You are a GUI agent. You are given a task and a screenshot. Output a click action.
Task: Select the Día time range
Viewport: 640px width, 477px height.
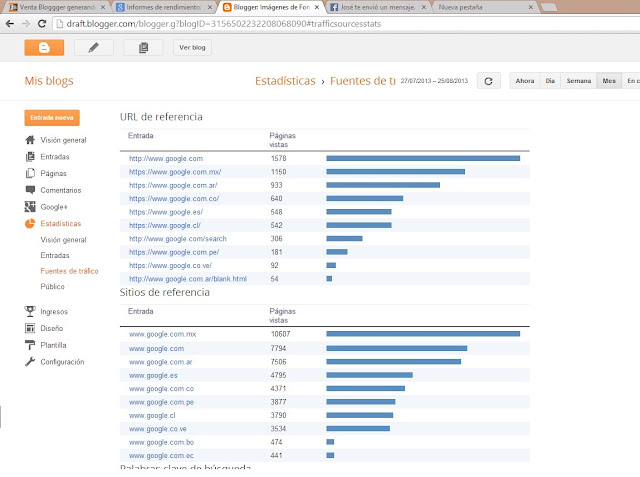(x=550, y=81)
